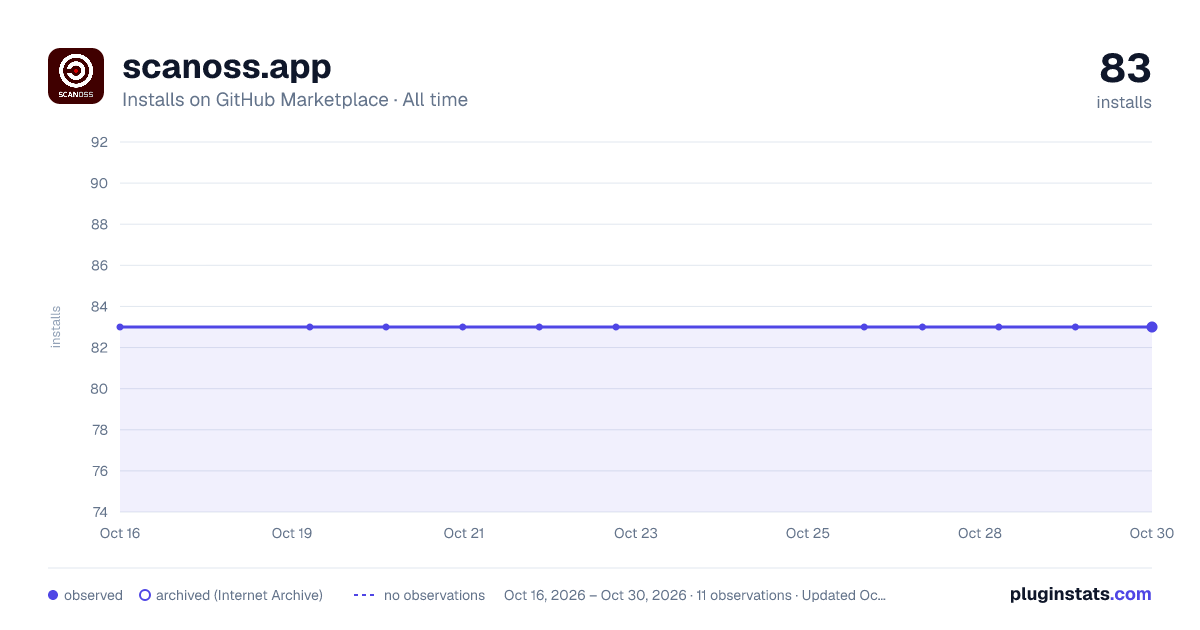Click the 78 y-axis value
Screen dimensions: 1200x630
click(x=99, y=430)
